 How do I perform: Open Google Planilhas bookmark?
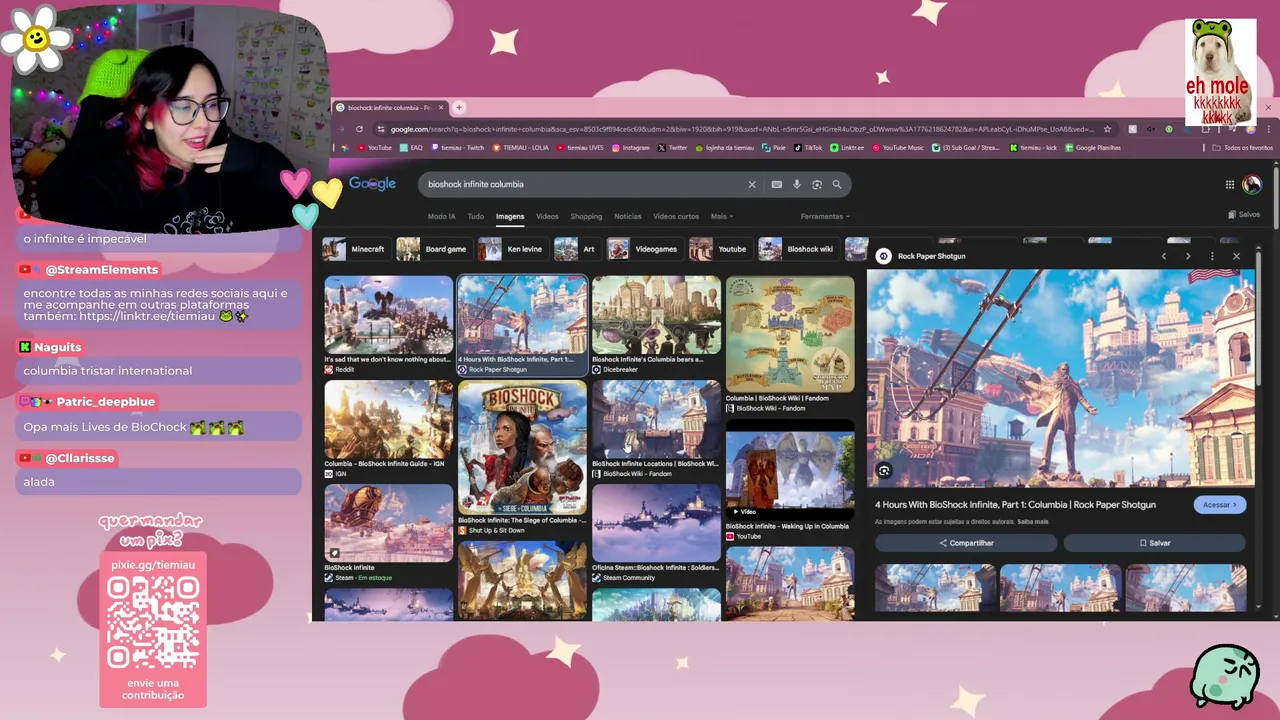click(1093, 148)
